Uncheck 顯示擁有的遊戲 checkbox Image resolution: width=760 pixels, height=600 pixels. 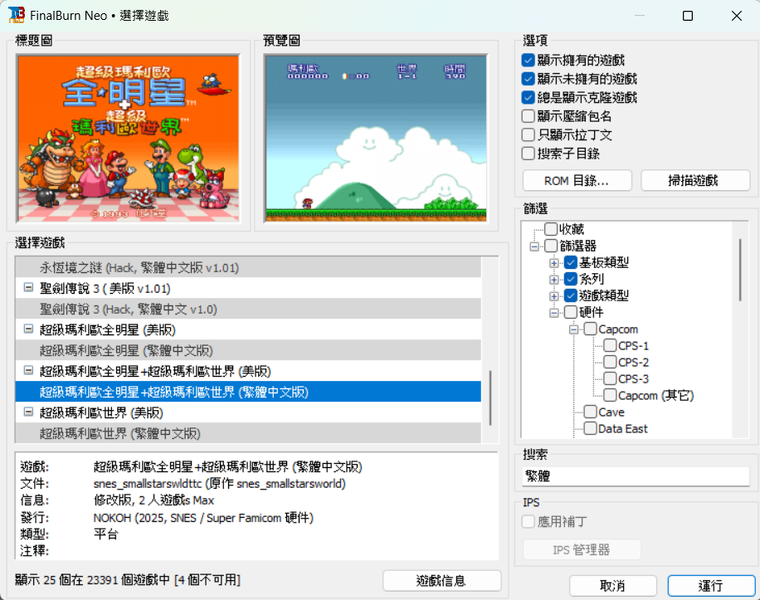528,60
